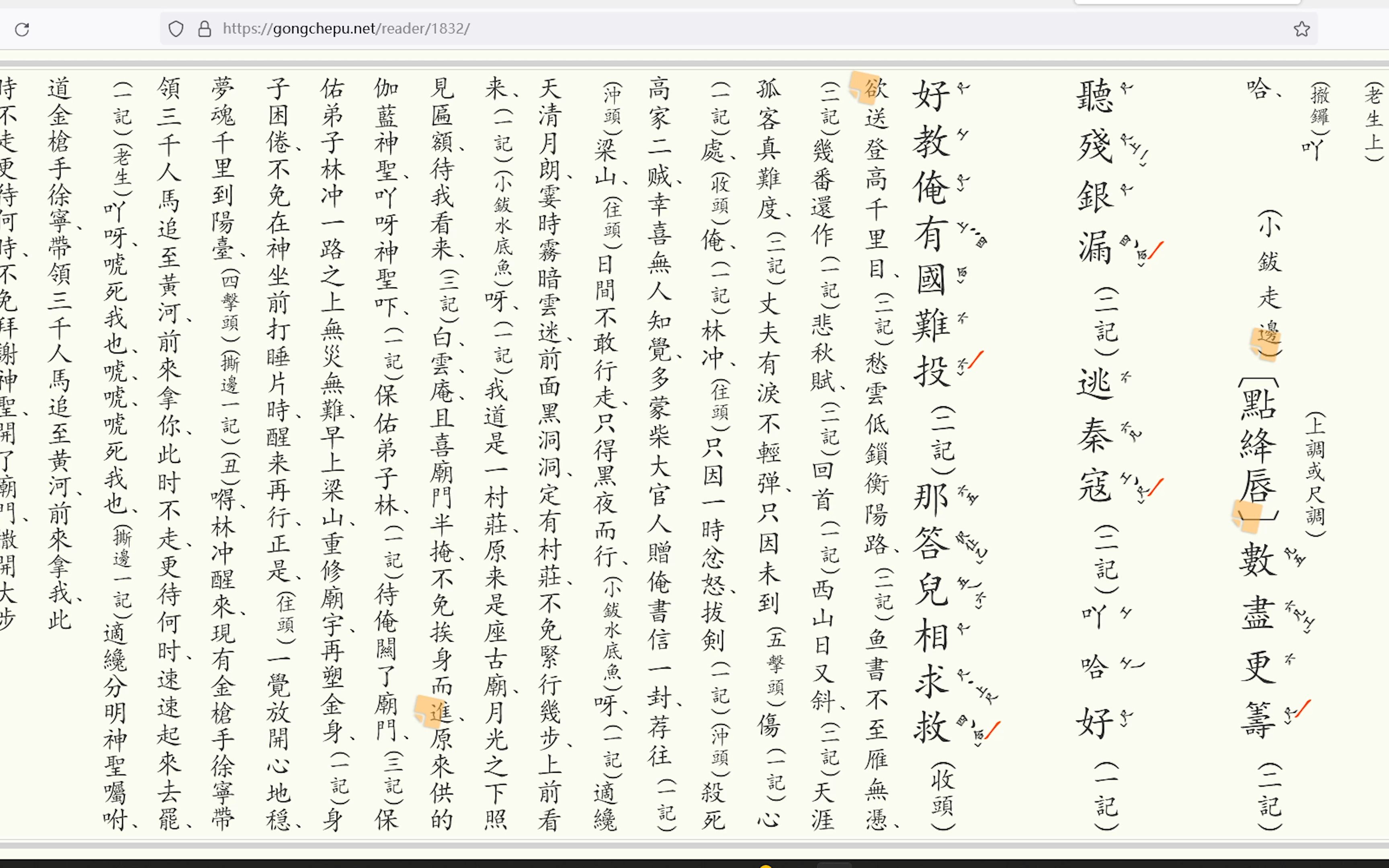Click the stage direction 老生上
The height and width of the screenshot is (868, 1389).
[1374, 122]
